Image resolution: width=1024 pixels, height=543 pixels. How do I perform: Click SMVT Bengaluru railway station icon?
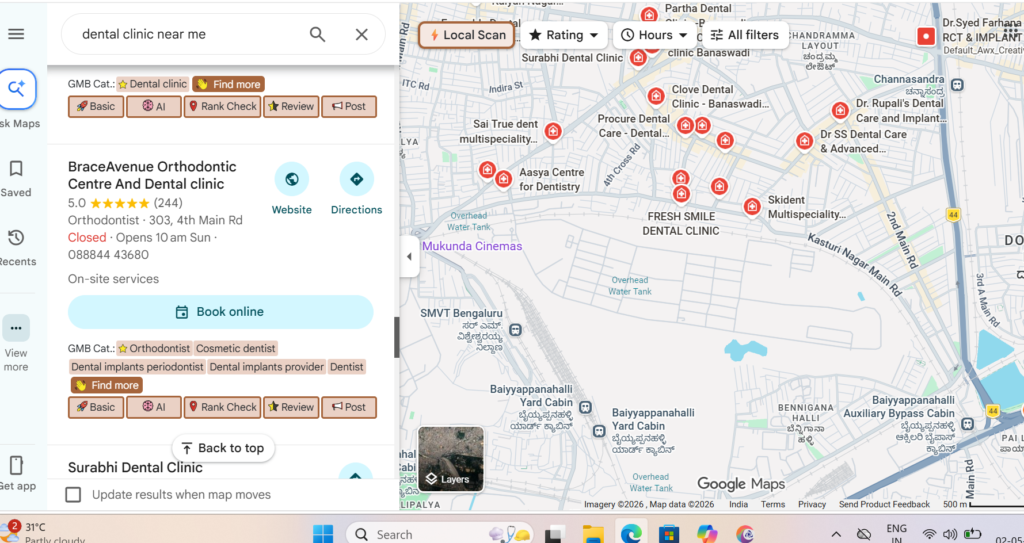(516, 329)
